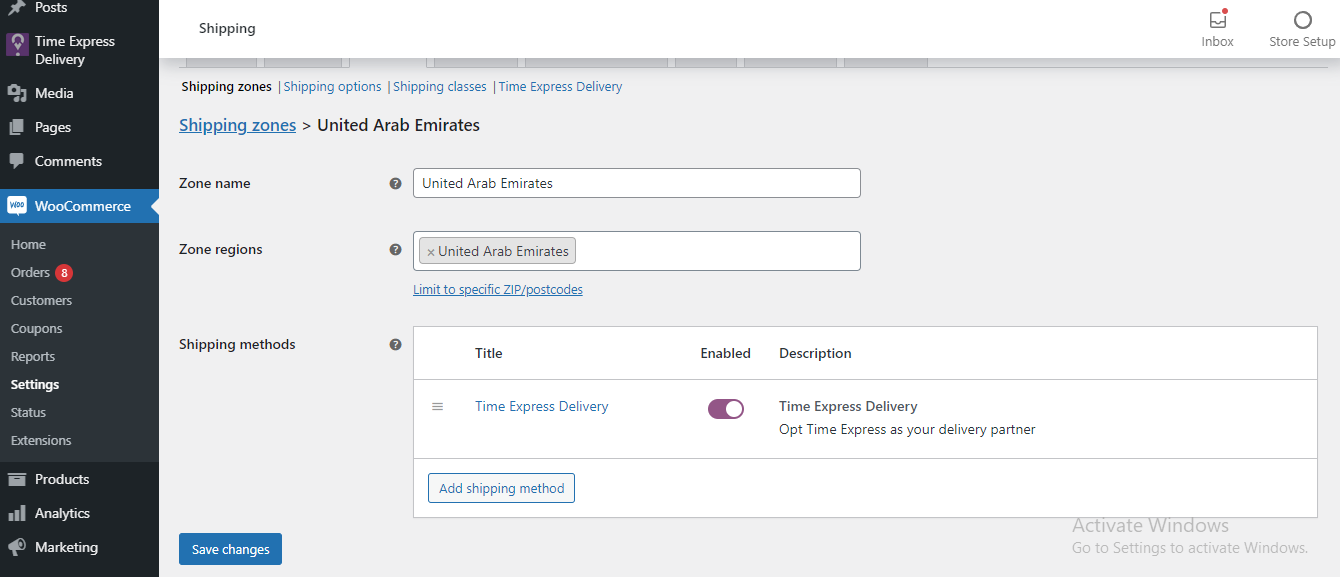Click Save changes button
The height and width of the screenshot is (577, 1340).
(x=230, y=549)
